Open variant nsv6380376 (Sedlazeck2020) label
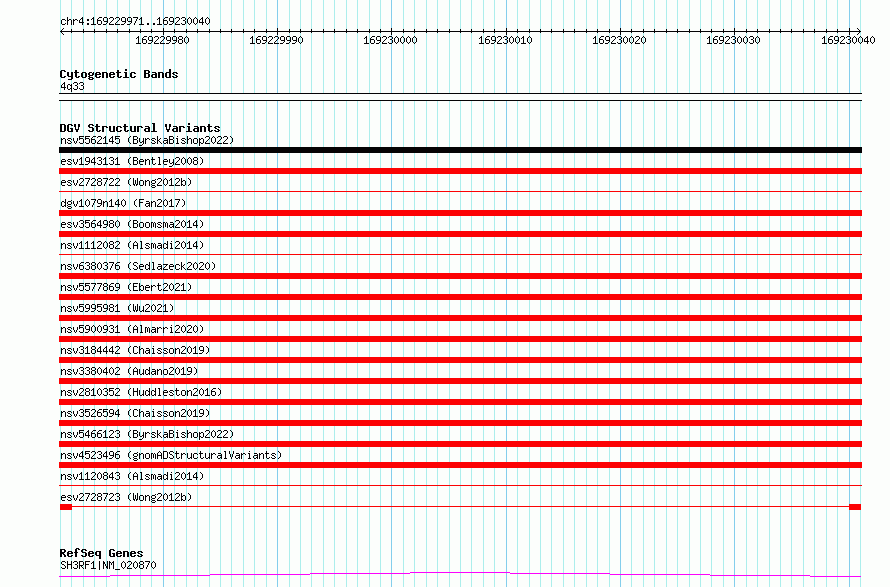Viewport: 890px width, 587px height. pyautogui.click(x=138, y=266)
